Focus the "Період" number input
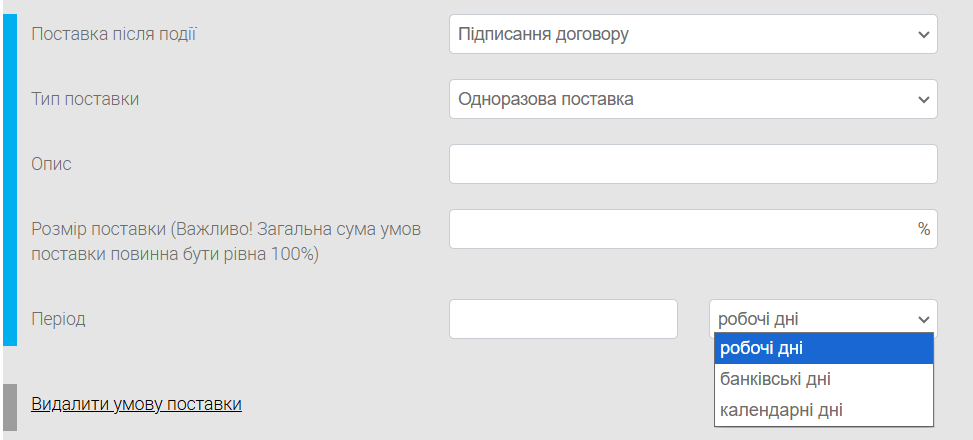Viewport: 973px width, 440px height. [x=563, y=319]
